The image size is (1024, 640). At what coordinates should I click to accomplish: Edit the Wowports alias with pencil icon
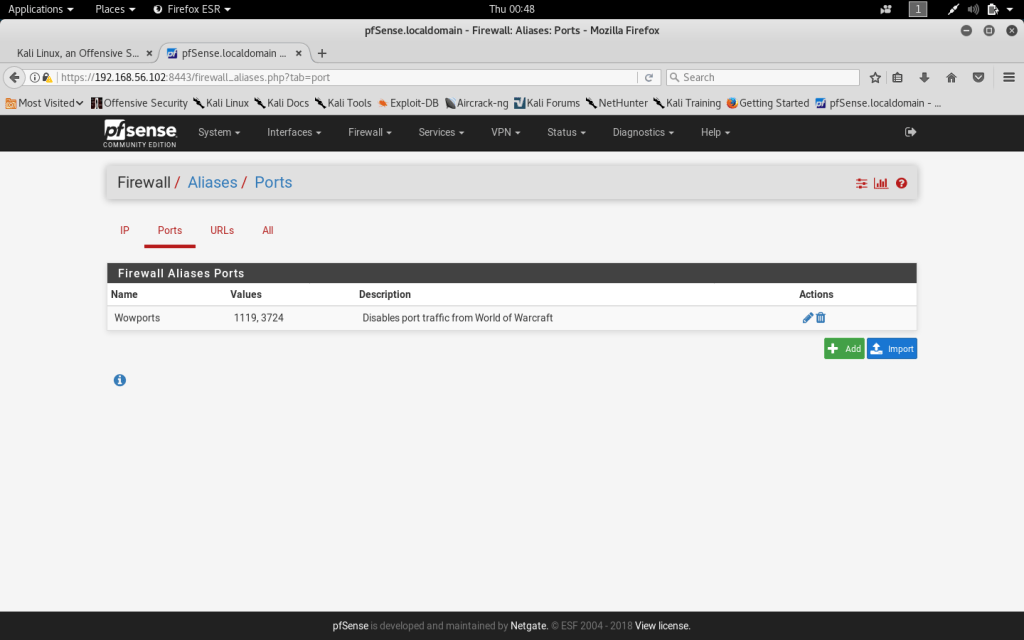point(807,318)
